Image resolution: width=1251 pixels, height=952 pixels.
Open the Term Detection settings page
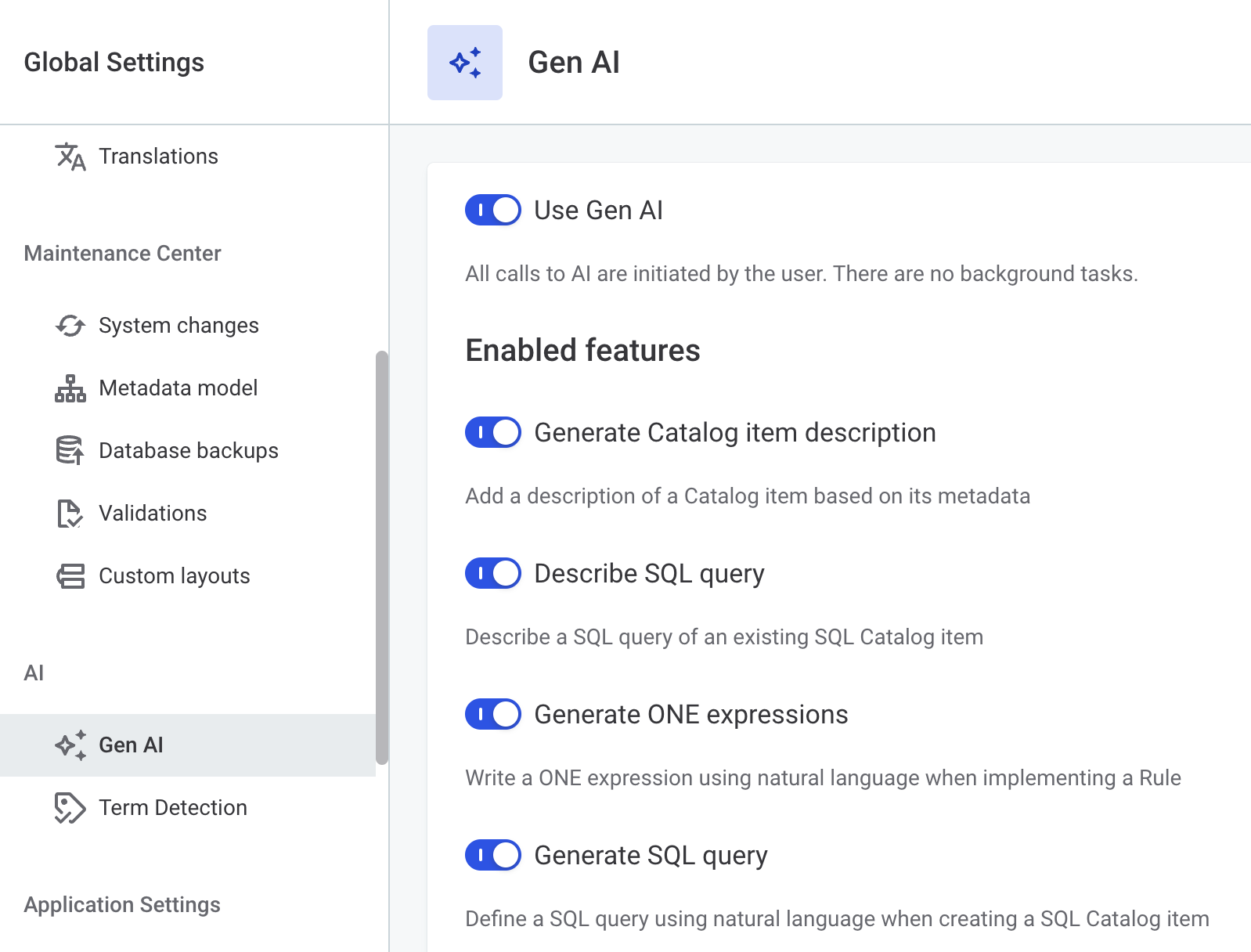click(173, 808)
